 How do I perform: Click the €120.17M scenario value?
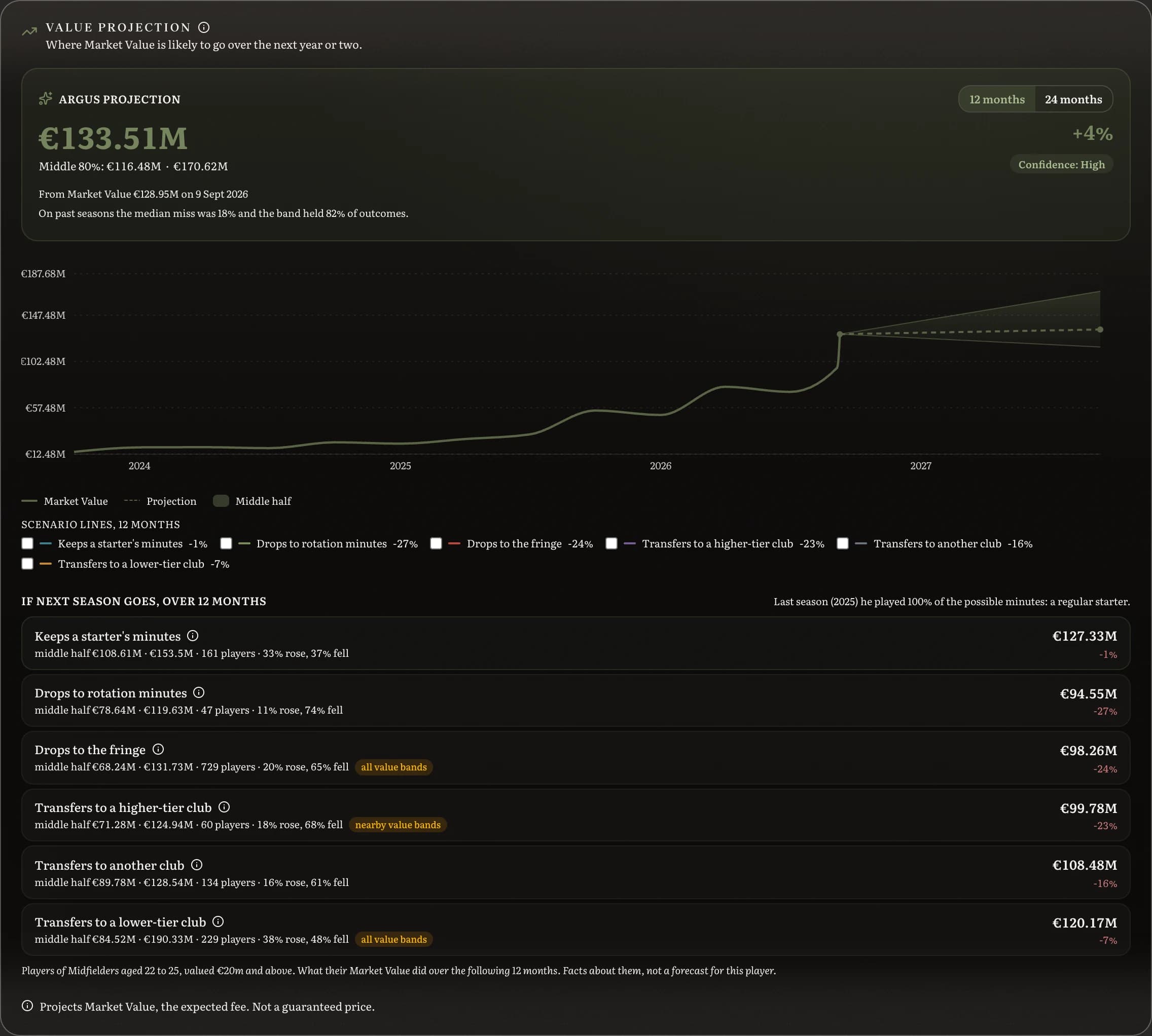[x=1084, y=923]
